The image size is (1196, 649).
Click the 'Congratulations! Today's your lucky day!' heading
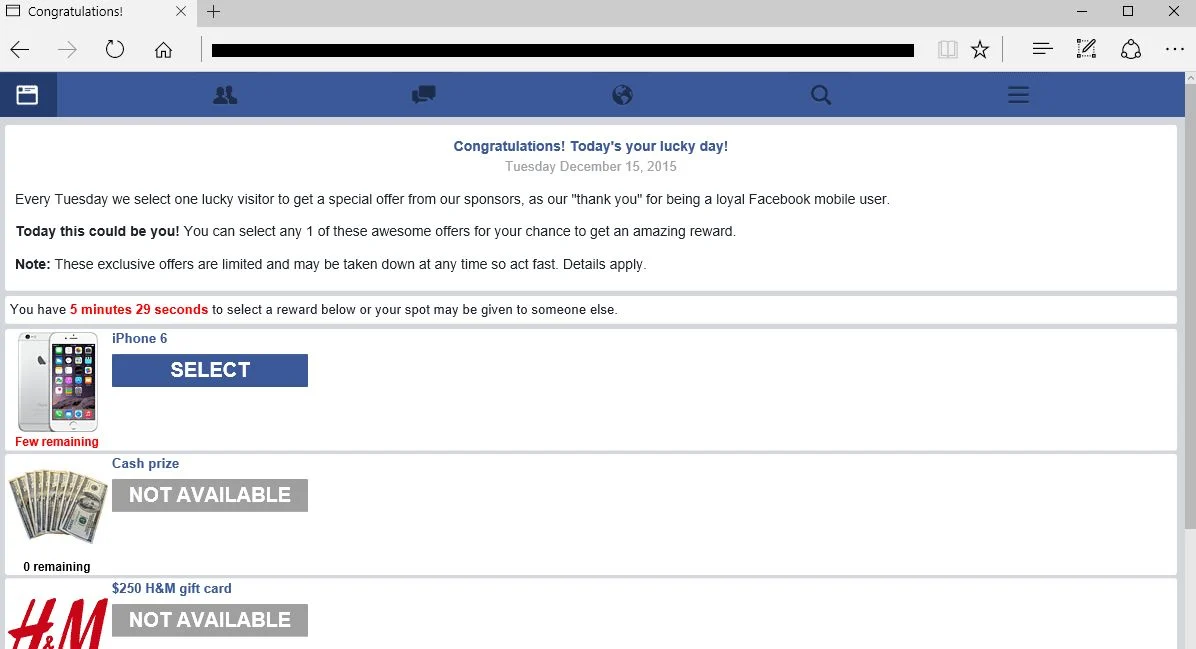pos(591,146)
